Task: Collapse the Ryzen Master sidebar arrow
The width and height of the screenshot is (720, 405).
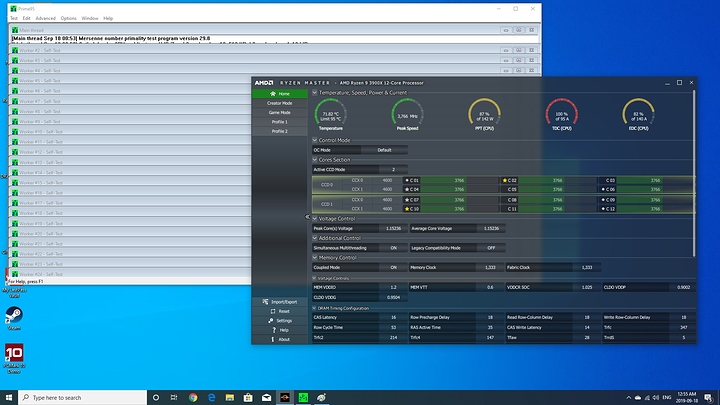Action: 307,217
